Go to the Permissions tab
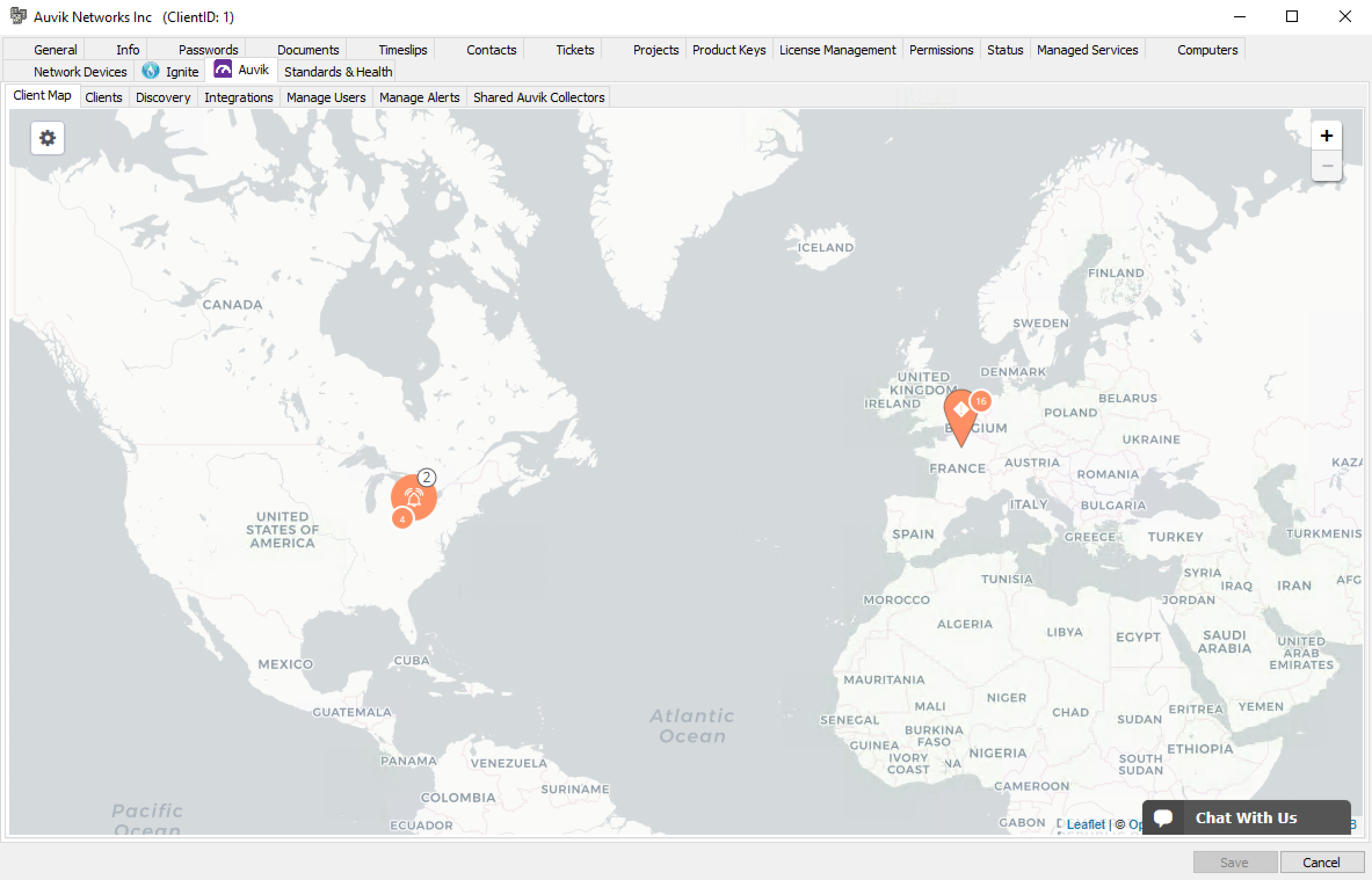The image size is (1372, 880). tap(941, 50)
